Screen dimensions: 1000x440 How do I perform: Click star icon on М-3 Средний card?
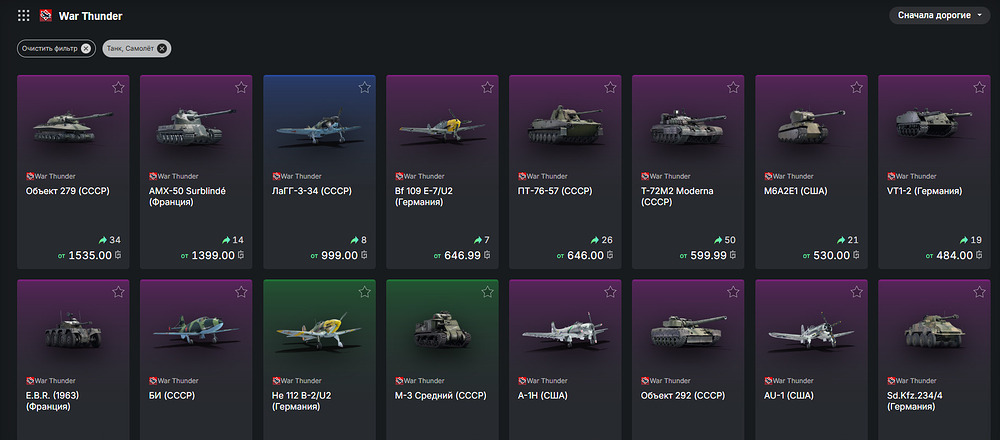coord(487,292)
